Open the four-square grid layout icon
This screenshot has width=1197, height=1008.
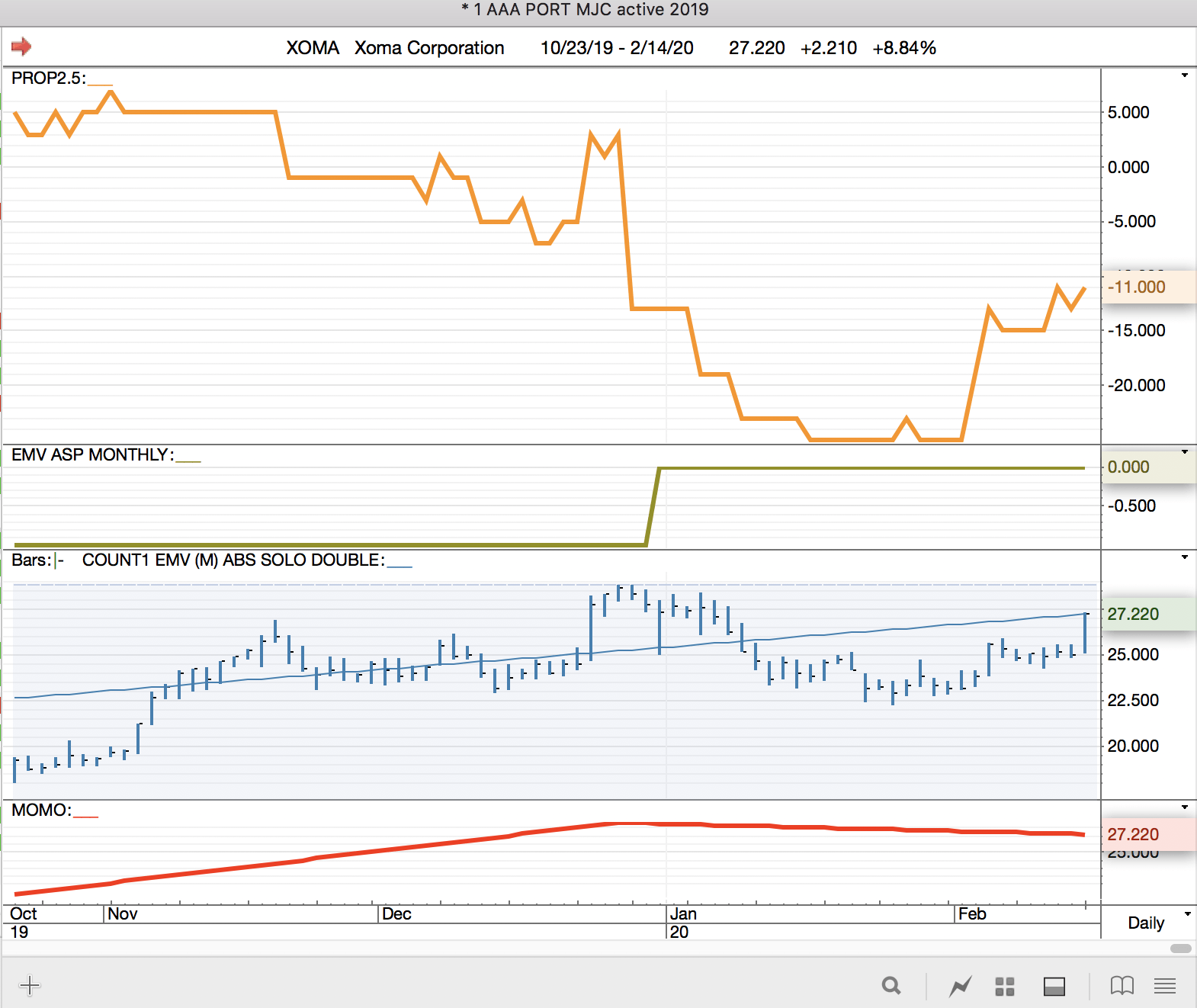1005,986
